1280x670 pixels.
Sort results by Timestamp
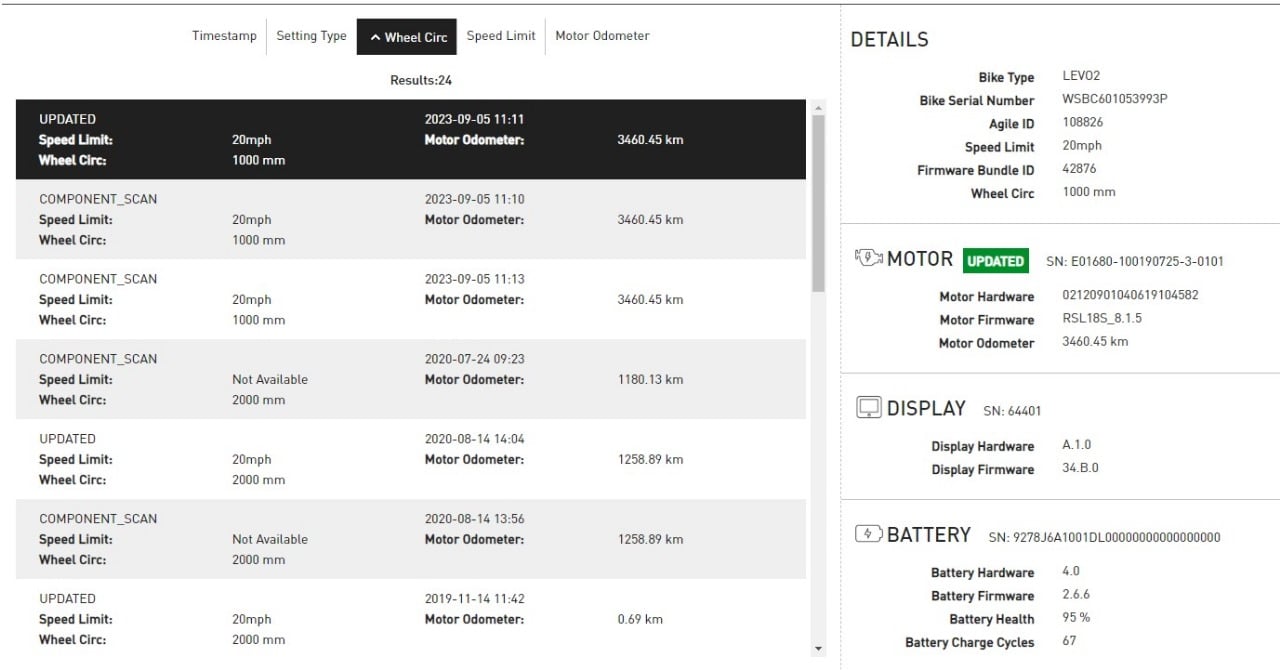[224, 36]
